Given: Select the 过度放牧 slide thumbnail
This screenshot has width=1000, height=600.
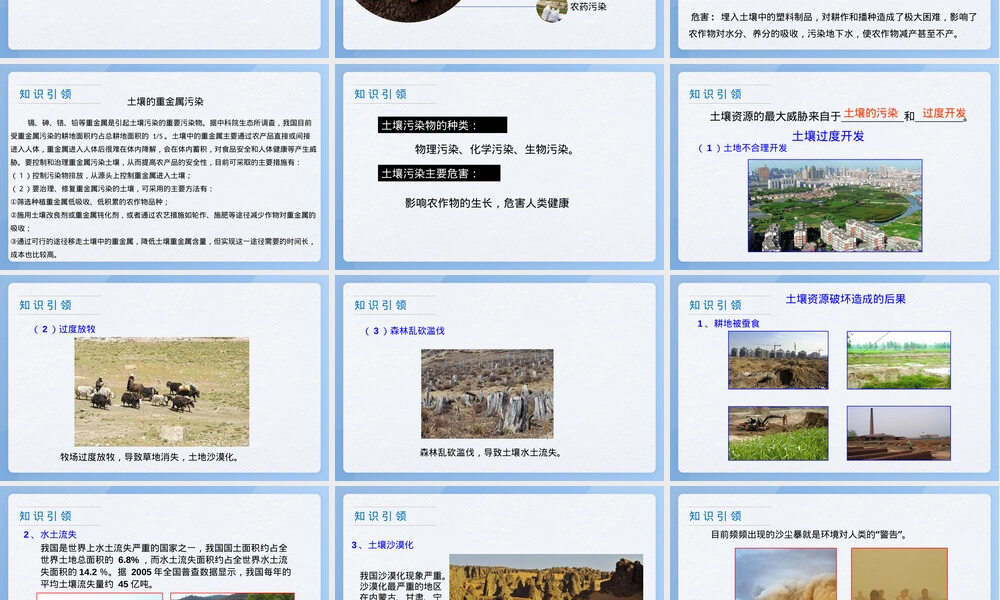Looking at the screenshot, I should [164, 377].
